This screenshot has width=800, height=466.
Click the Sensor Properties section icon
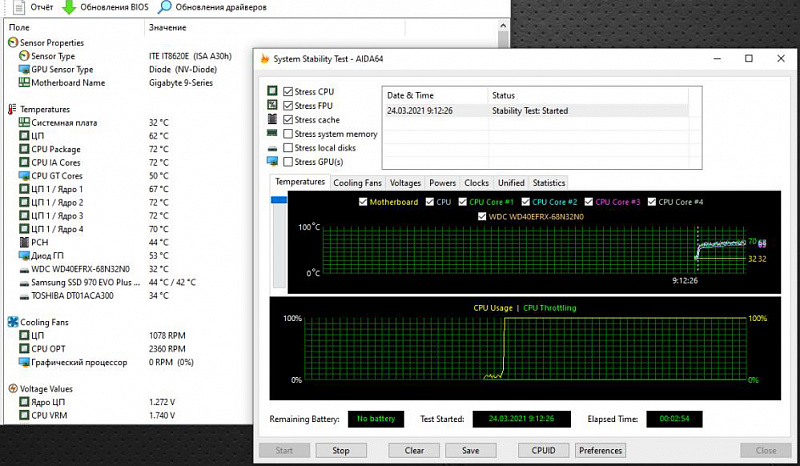click(x=12, y=43)
